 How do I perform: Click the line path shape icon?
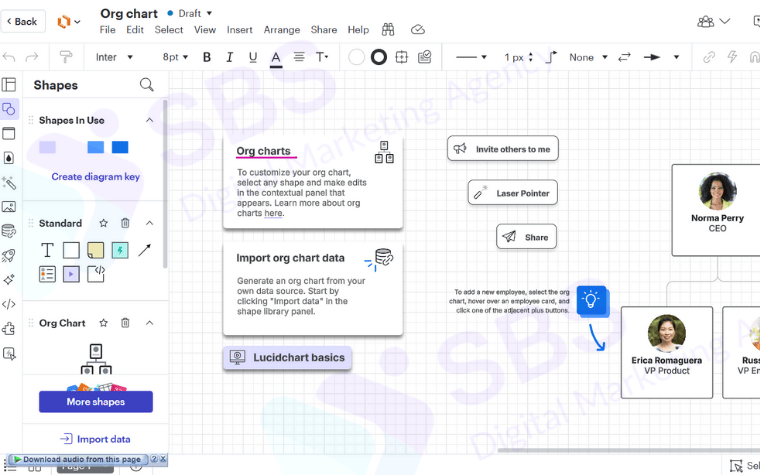tap(551, 57)
